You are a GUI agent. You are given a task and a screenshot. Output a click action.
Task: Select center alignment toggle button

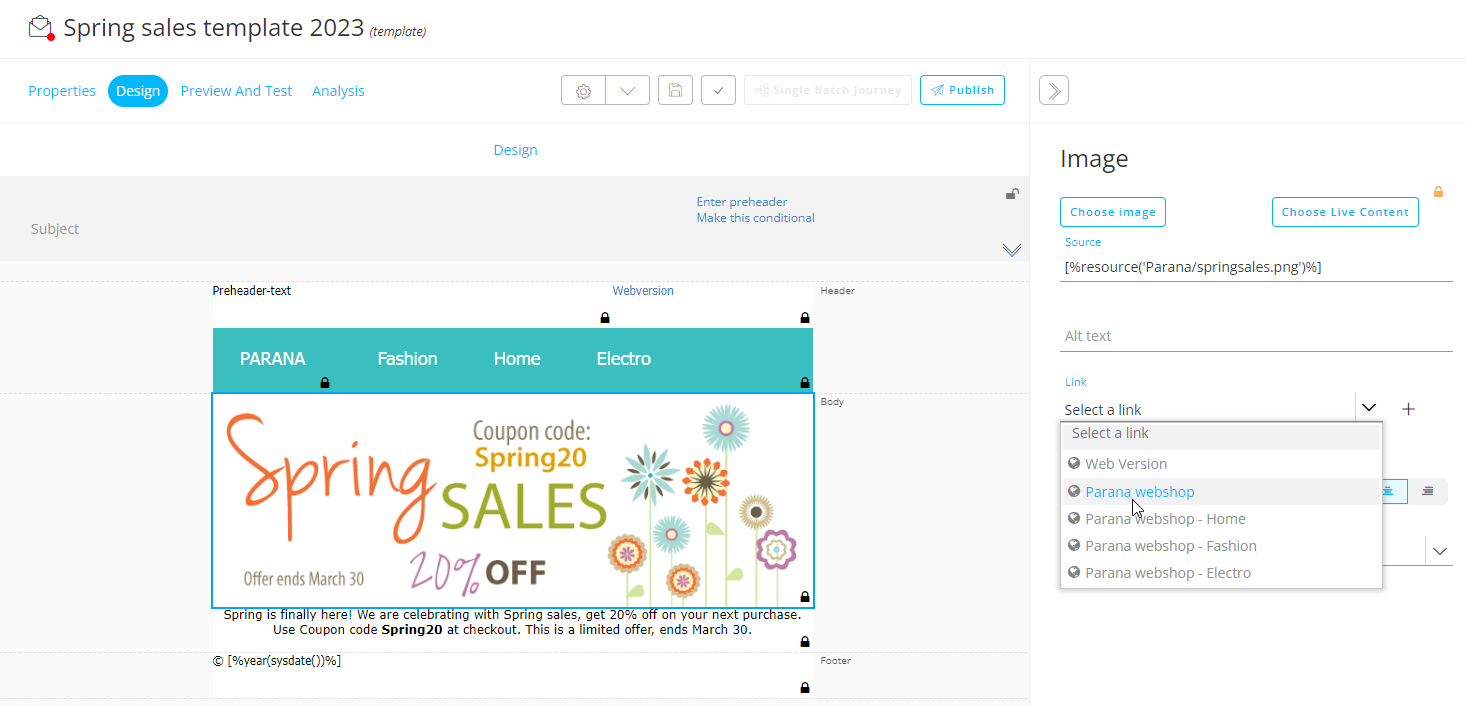[1390, 491]
